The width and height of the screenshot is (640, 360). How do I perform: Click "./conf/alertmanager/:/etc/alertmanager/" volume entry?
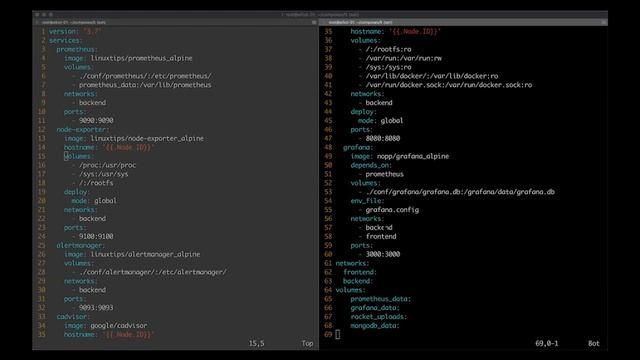pyautogui.click(x=153, y=273)
